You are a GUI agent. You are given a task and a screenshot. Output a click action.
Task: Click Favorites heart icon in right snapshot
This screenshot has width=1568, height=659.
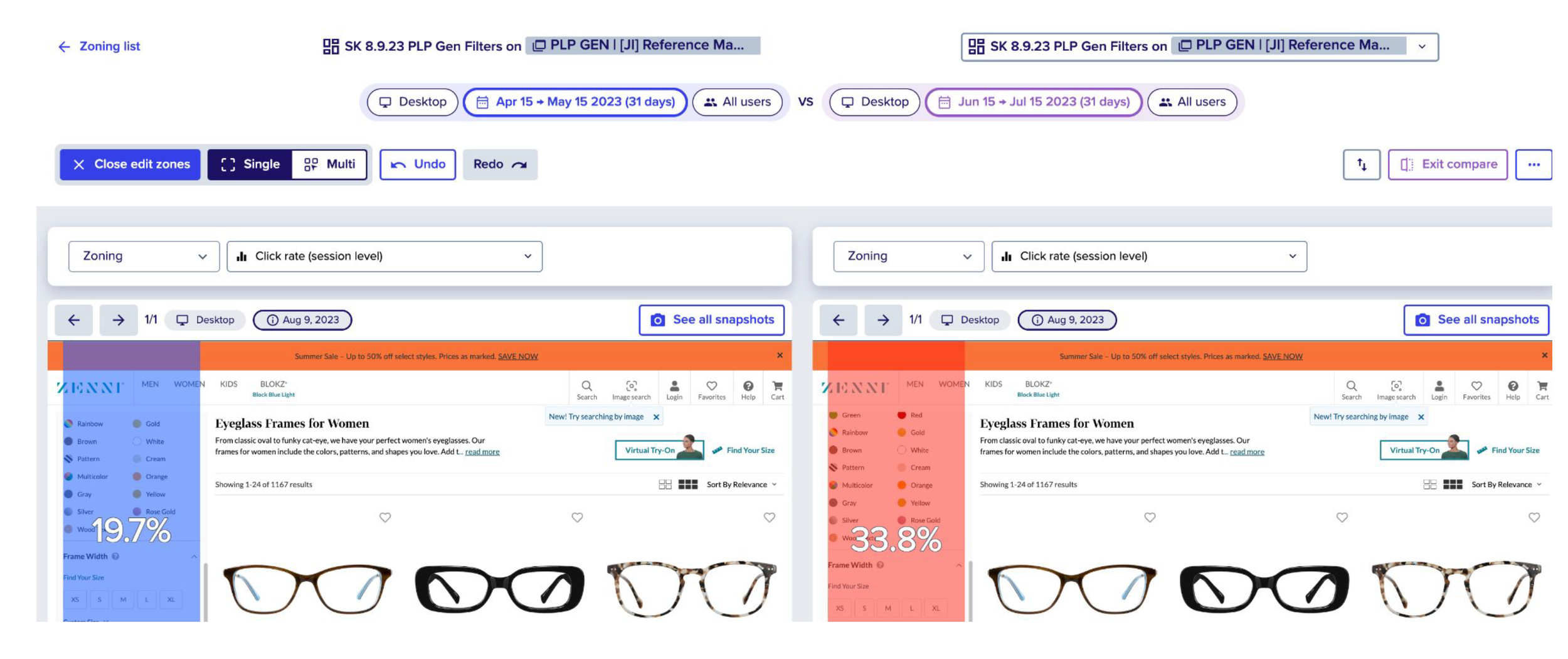coord(1476,390)
